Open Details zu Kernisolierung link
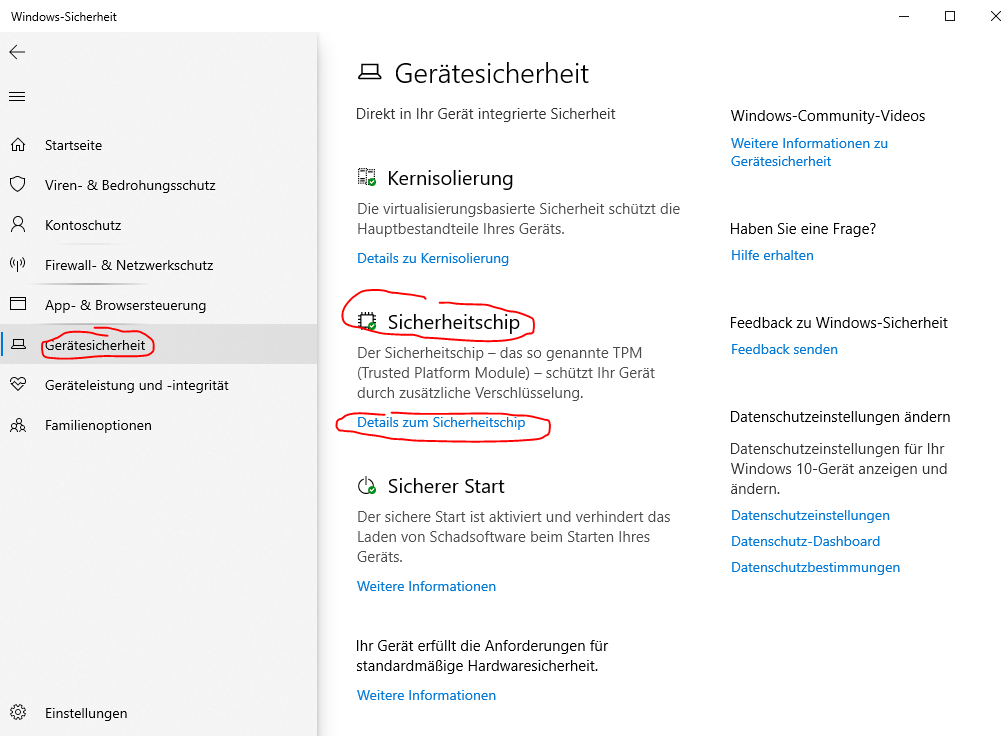Image resolution: width=1008 pixels, height=736 pixels. click(433, 258)
